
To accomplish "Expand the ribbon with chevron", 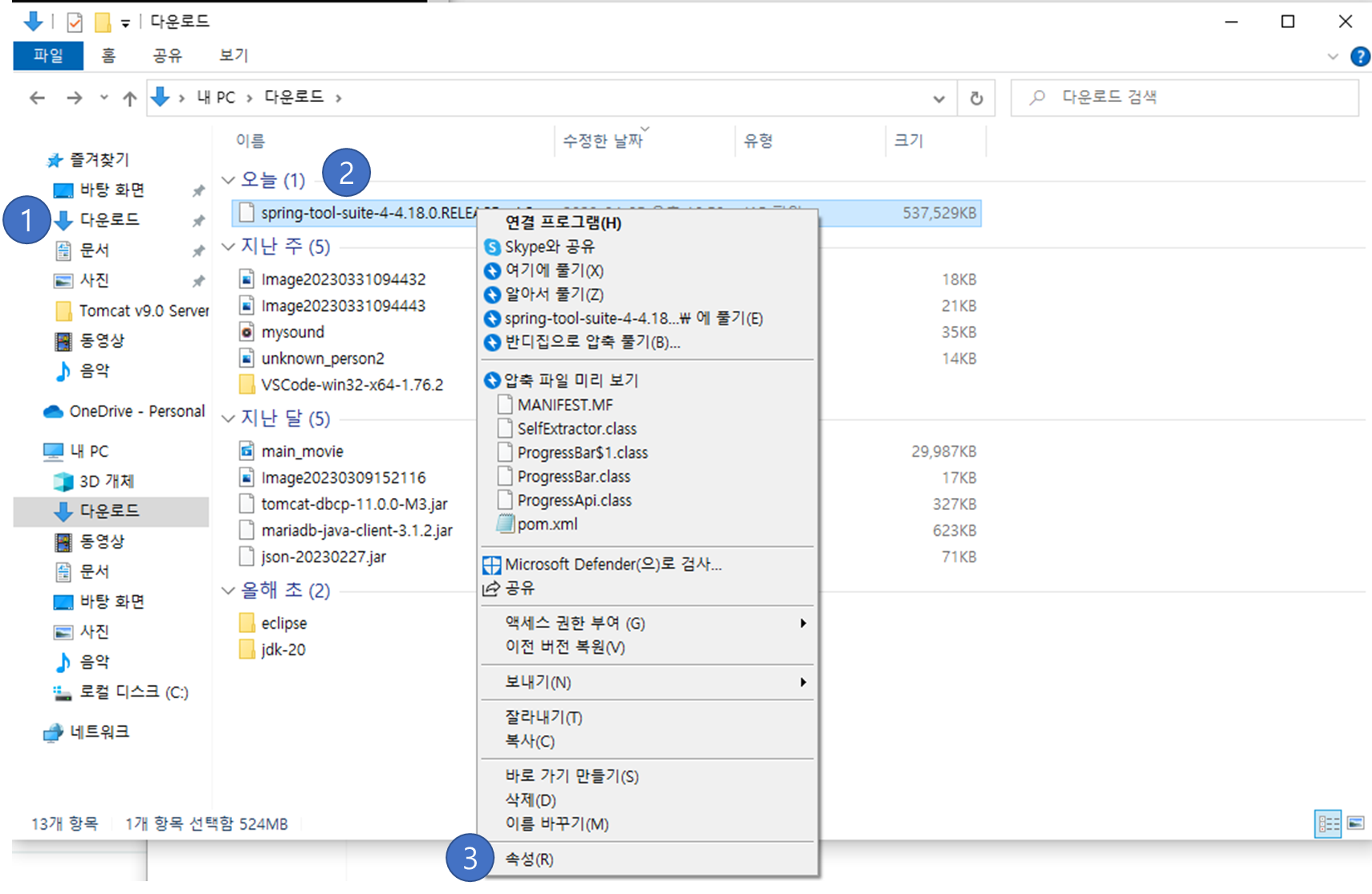I will [x=1333, y=56].
